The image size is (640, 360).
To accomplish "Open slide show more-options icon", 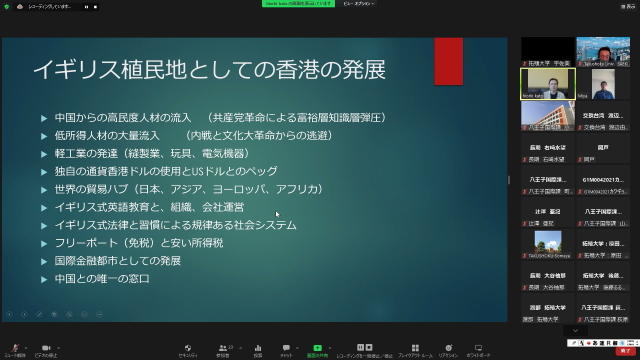I will (99, 314).
